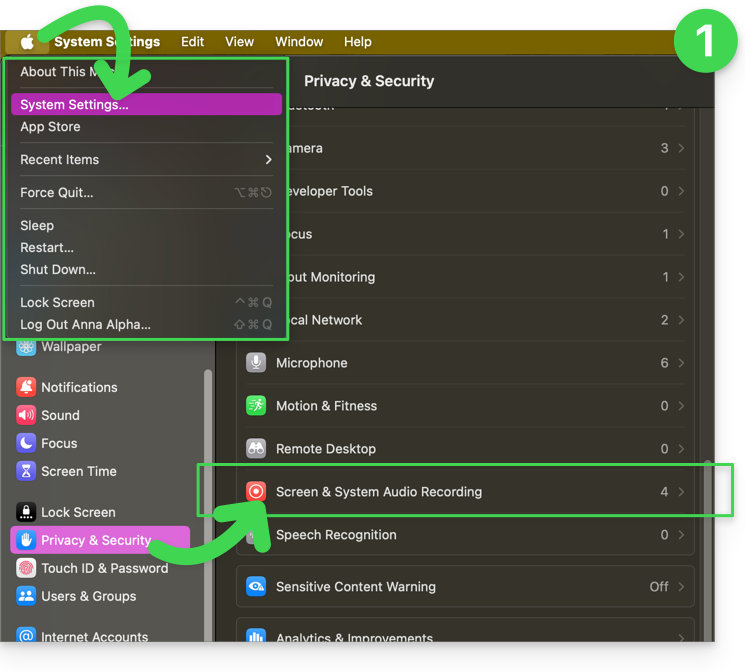Expand Developer Tools row chevron
This screenshot has width=745, height=672.
pyautogui.click(x=681, y=191)
